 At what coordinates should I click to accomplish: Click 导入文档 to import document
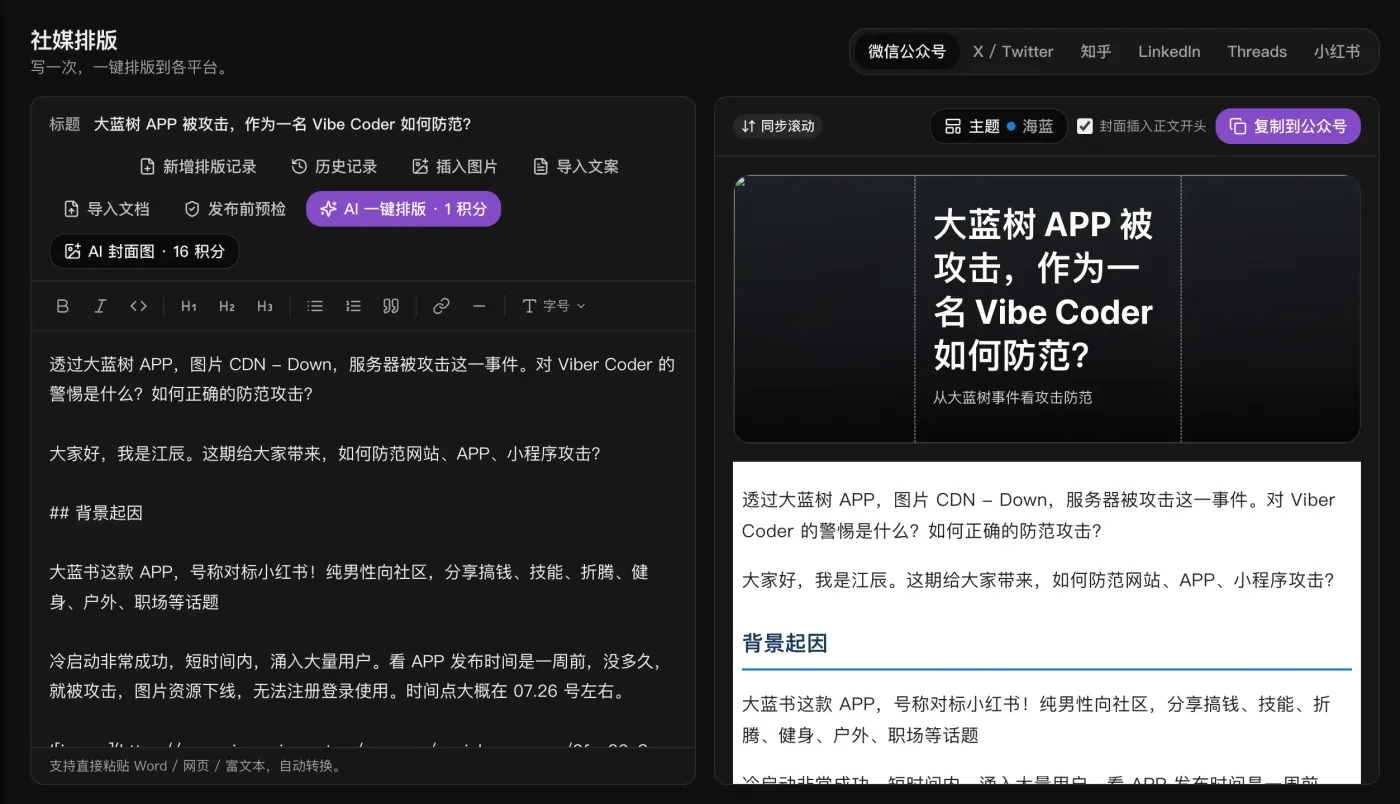(106, 209)
